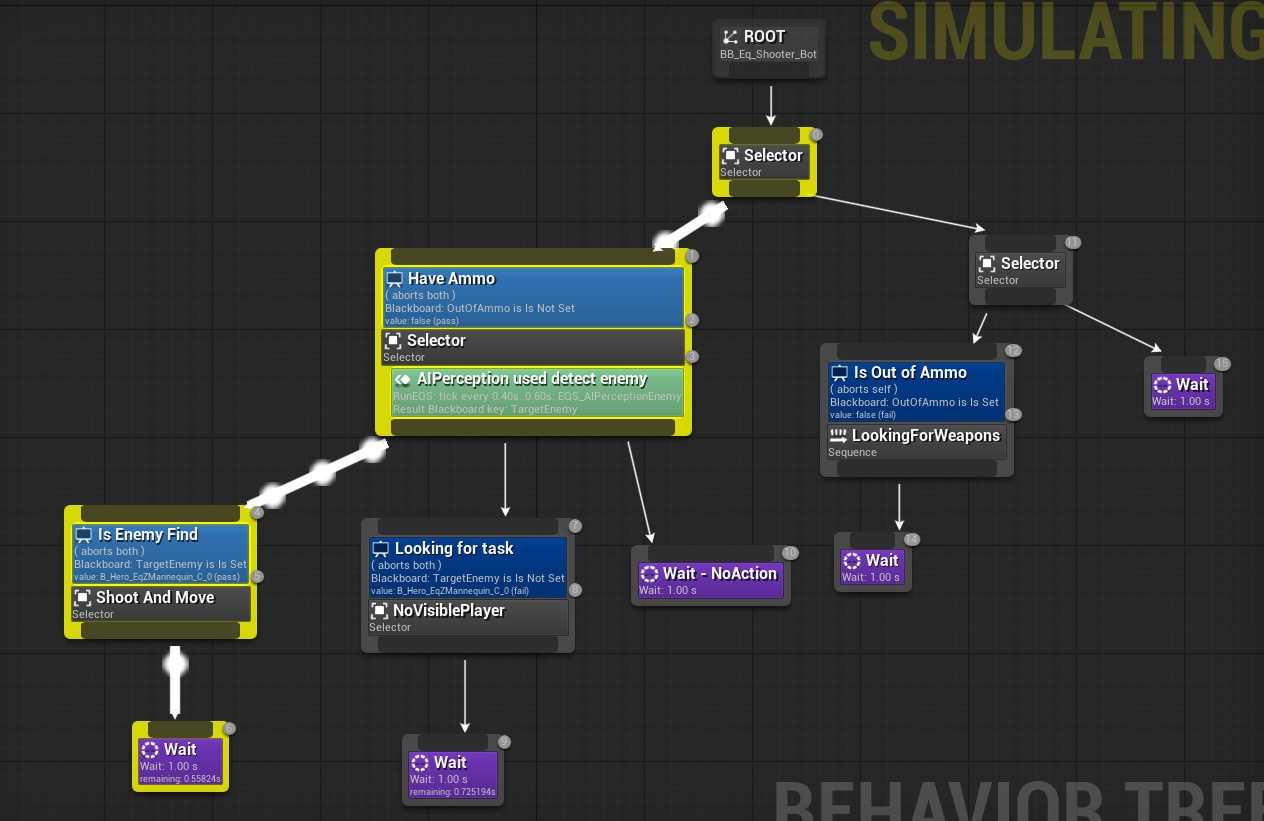Select the Is Out of Ammo decorator
Image resolution: width=1264 pixels, height=821 pixels.
click(x=916, y=386)
